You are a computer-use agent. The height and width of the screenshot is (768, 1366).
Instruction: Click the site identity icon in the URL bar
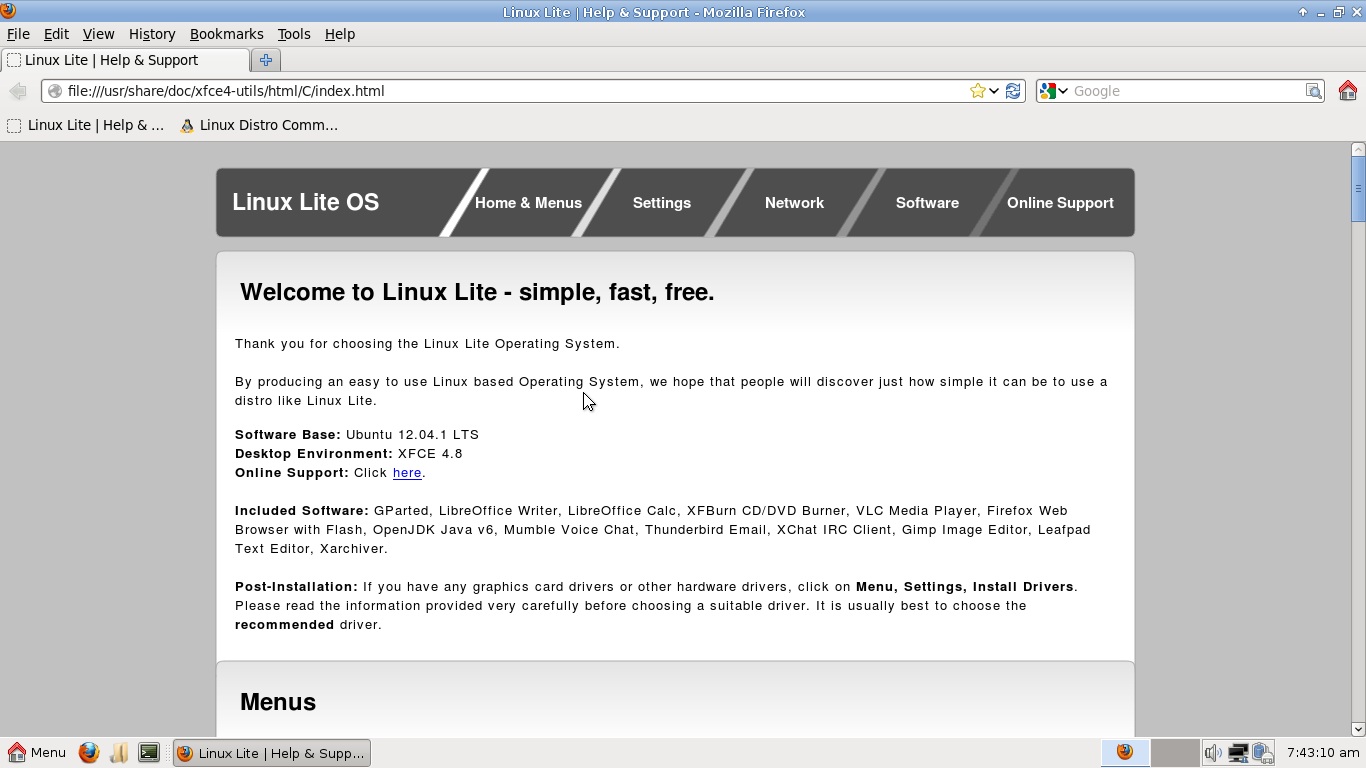55,91
